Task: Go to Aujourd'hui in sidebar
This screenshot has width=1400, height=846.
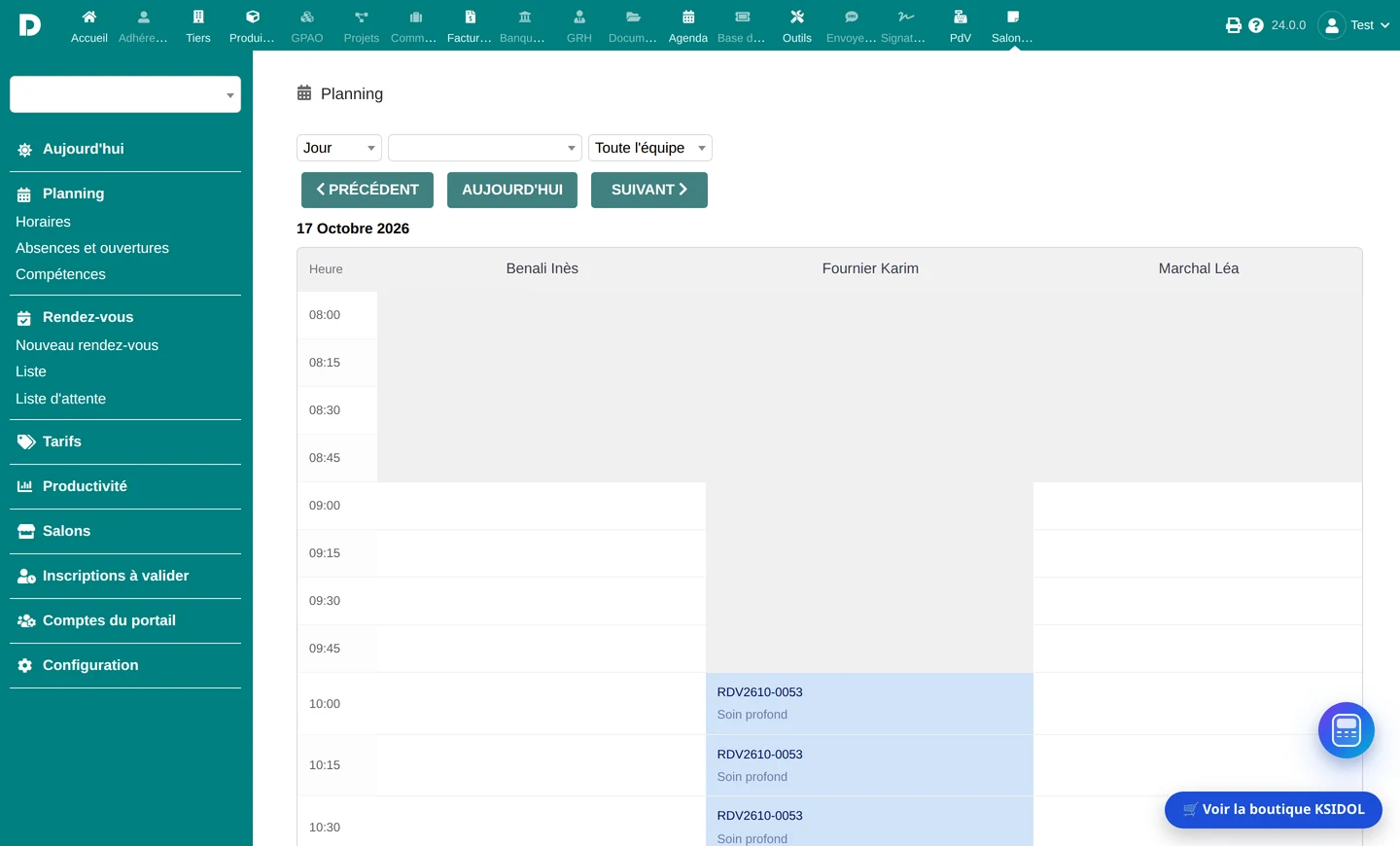Action: pyautogui.click(x=84, y=149)
